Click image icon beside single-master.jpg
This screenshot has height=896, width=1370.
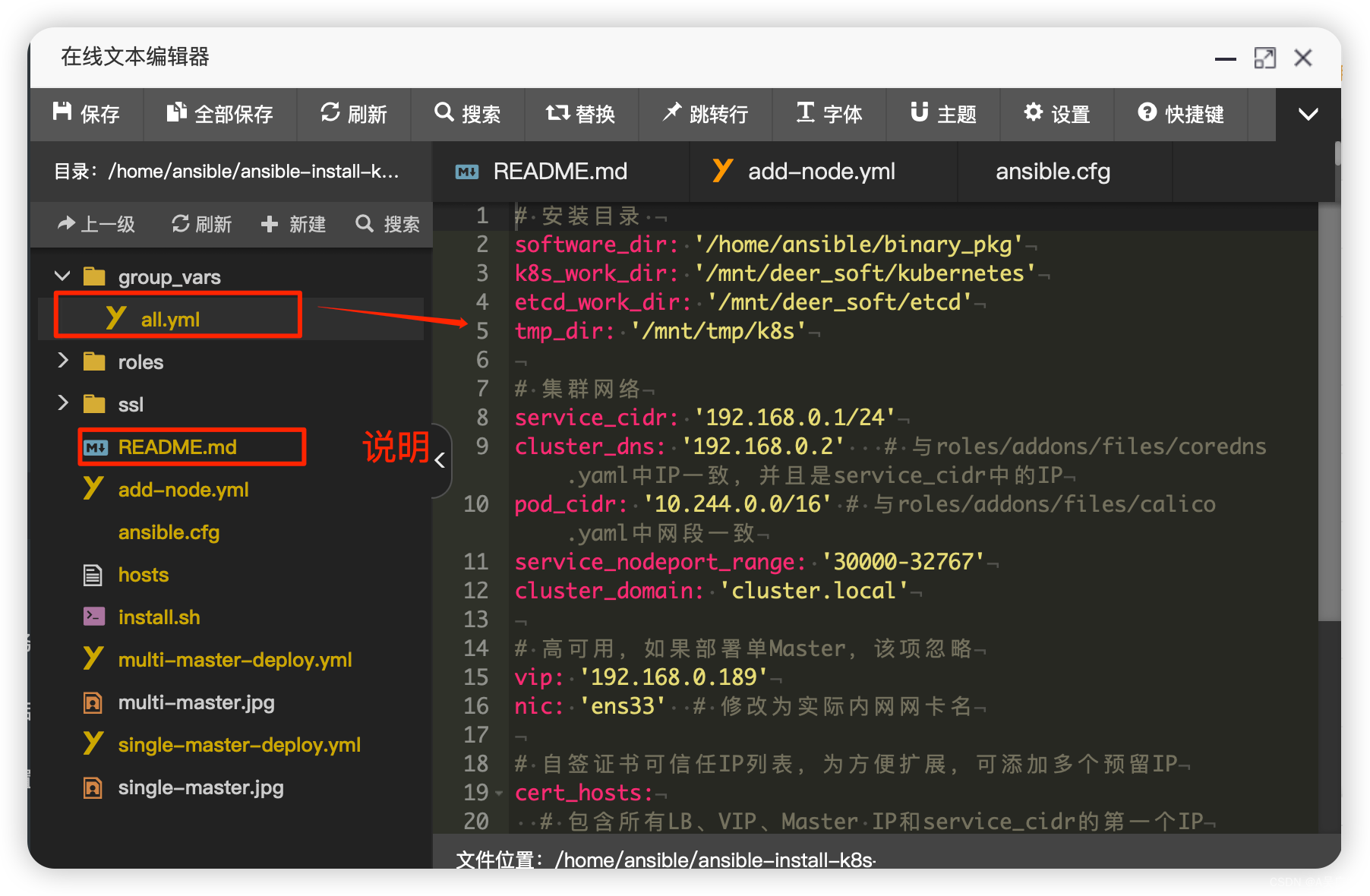pyautogui.click(x=93, y=787)
